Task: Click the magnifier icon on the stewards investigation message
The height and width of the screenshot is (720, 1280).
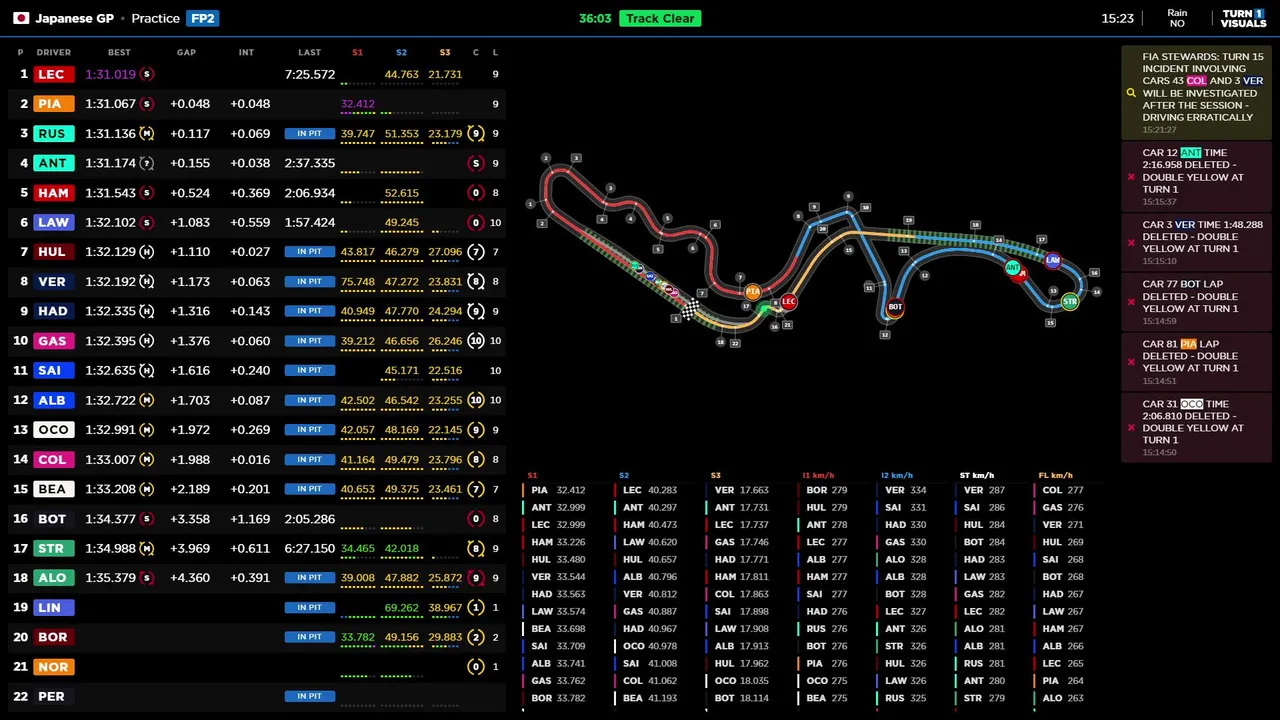Action: tap(1131, 93)
